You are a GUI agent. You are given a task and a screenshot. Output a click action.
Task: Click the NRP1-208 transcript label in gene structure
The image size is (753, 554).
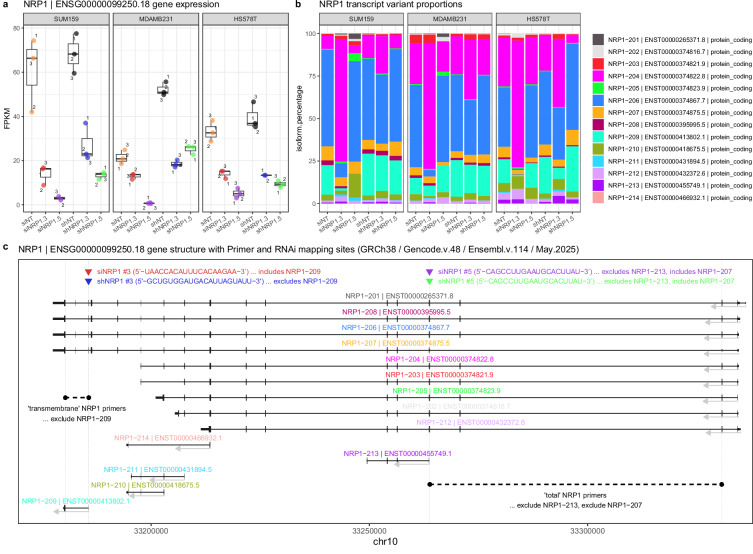coord(396,312)
